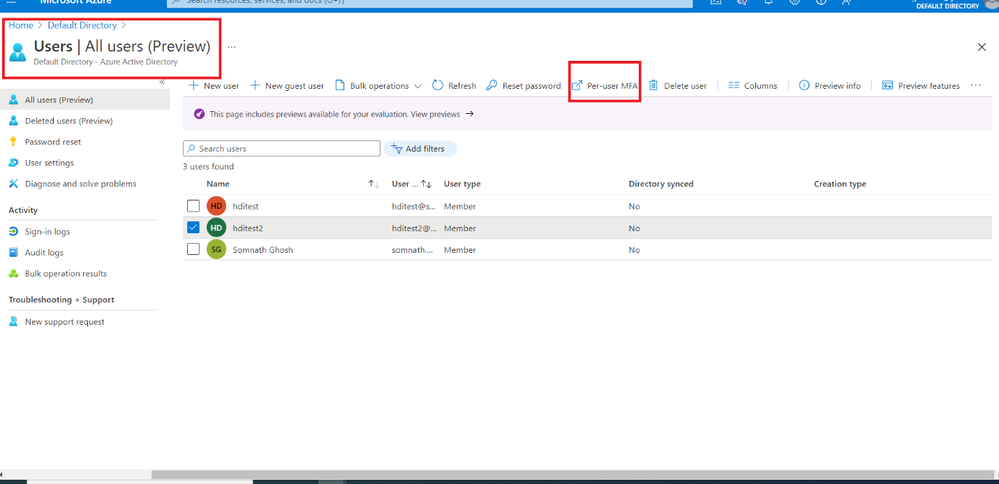Click the User type column header

[462, 184]
